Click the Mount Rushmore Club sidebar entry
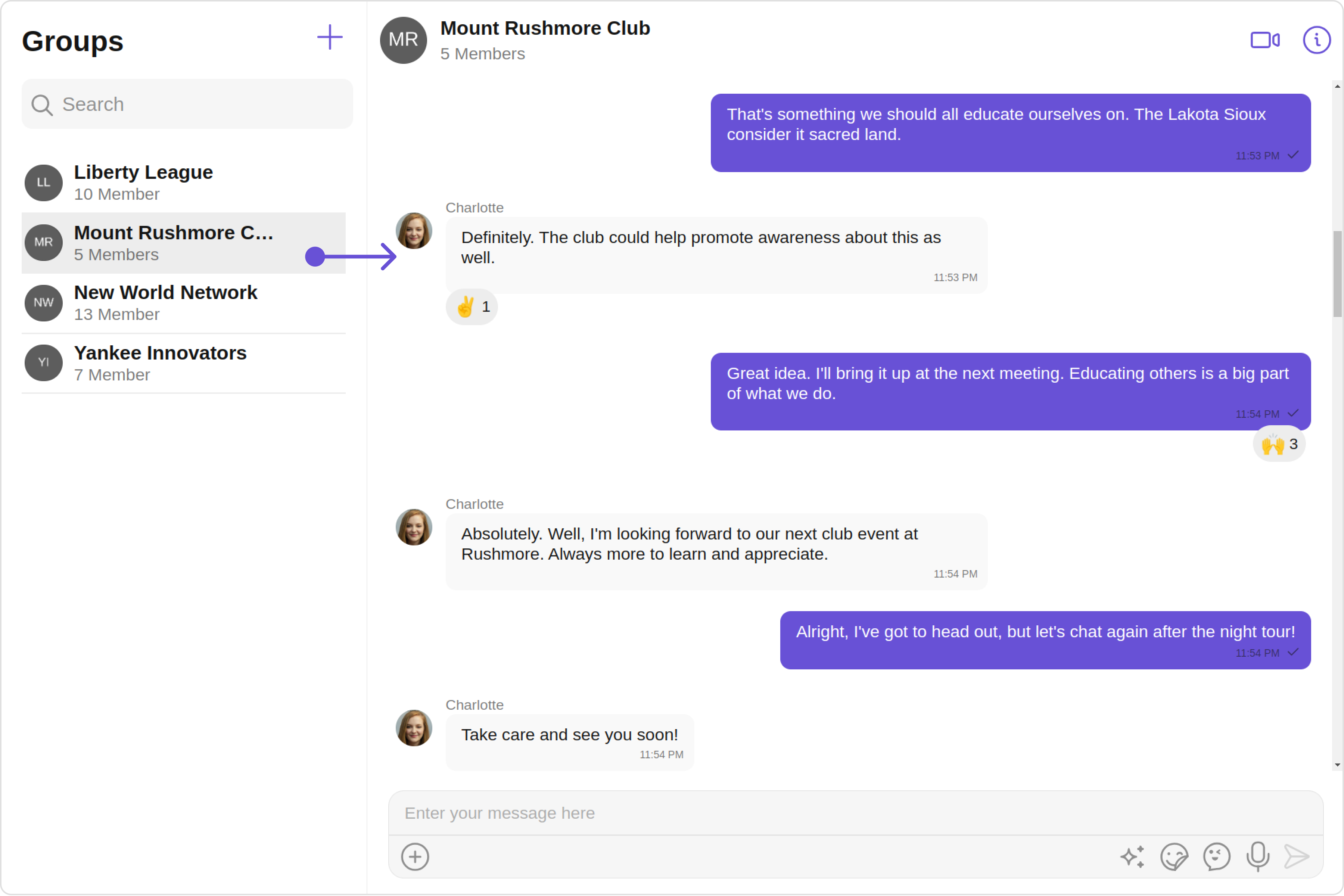 pos(171,243)
